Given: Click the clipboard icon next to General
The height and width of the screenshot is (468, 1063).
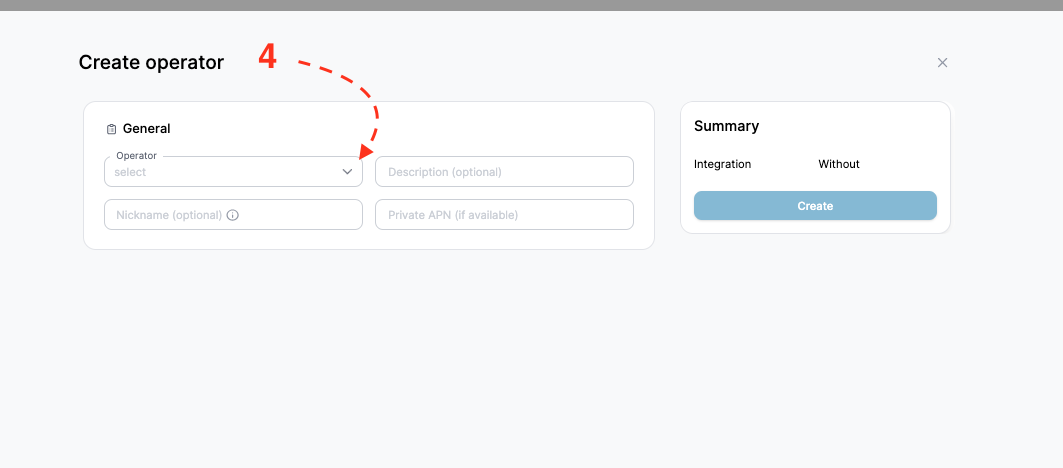Looking at the screenshot, I should 112,129.
